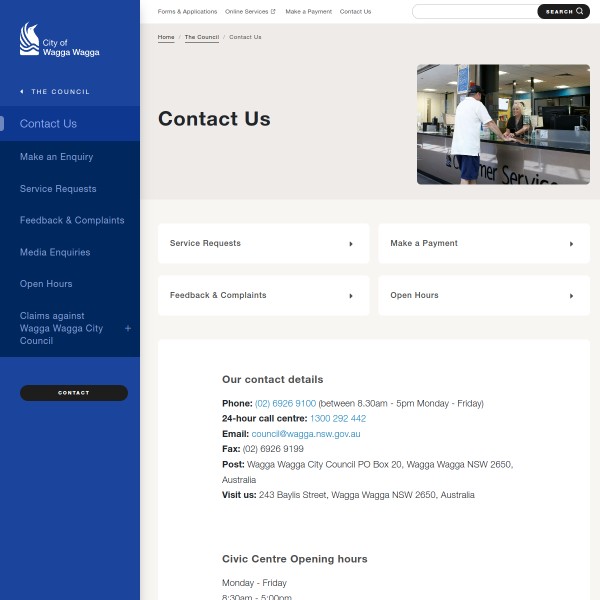
Task: Click the City of Wagga Wagga logo
Action: (x=59, y=41)
